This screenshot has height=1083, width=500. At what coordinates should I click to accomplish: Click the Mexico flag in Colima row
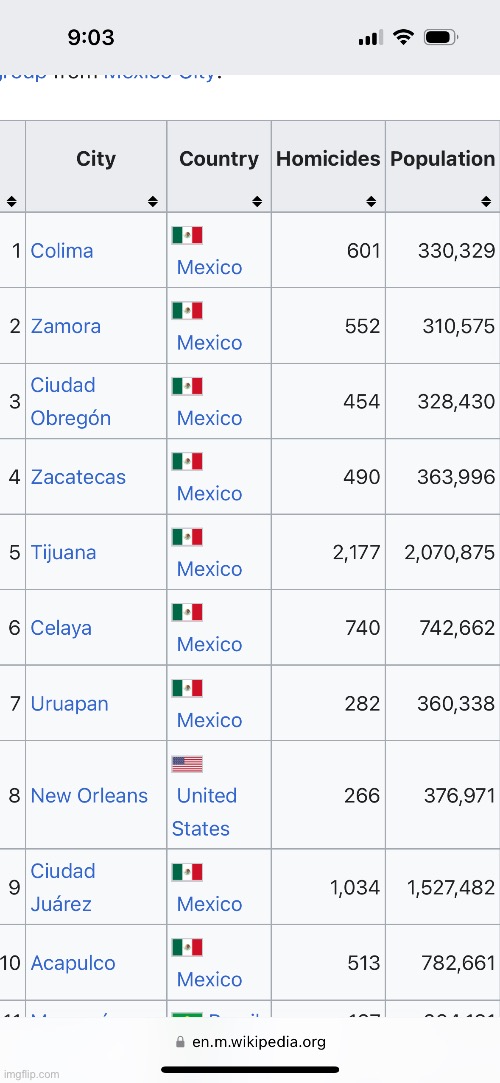(187, 235)
